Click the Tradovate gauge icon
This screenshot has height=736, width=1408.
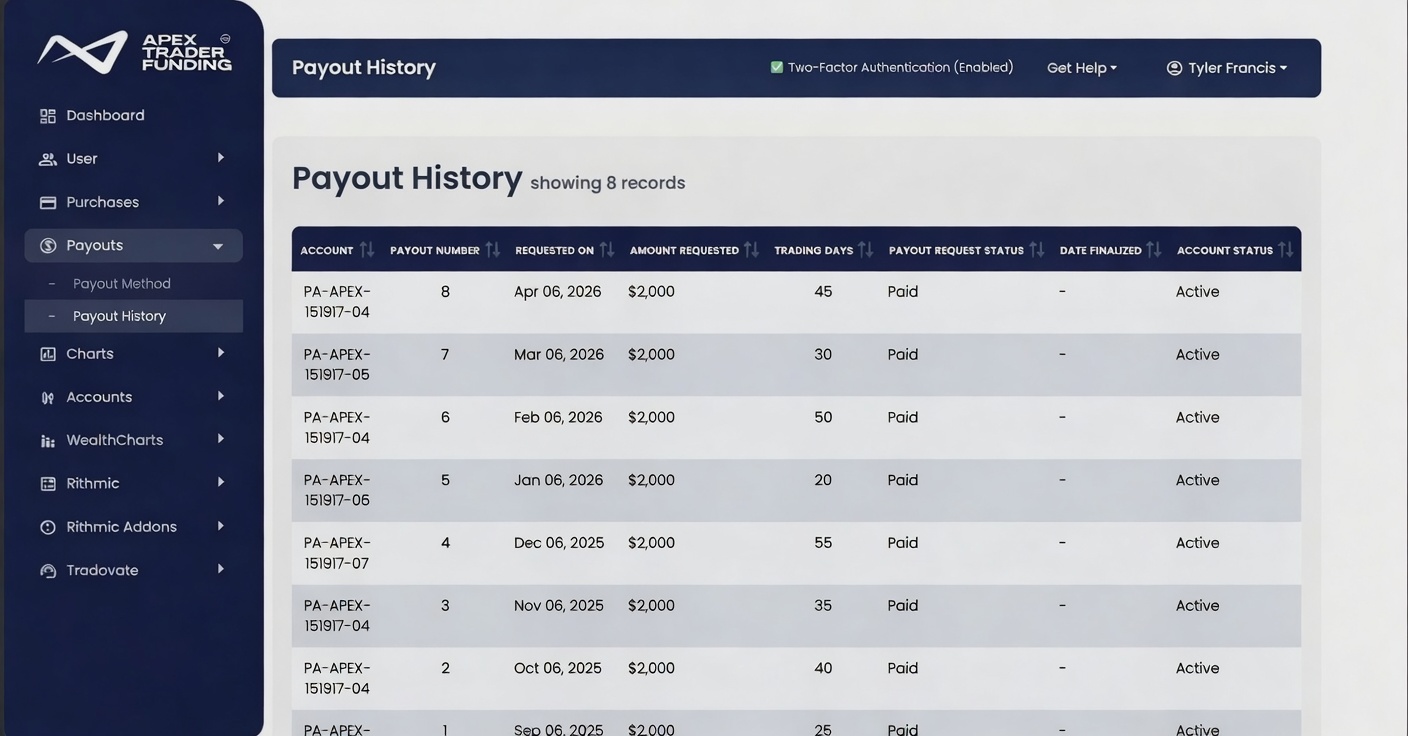47,571
